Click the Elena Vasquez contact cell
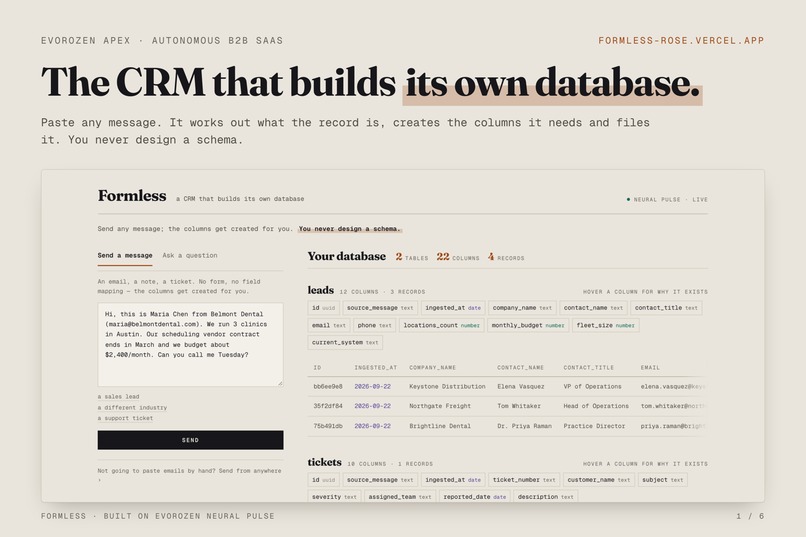This screenshot has width=806, height=537. pyautogui.click(x=521, y=386)
